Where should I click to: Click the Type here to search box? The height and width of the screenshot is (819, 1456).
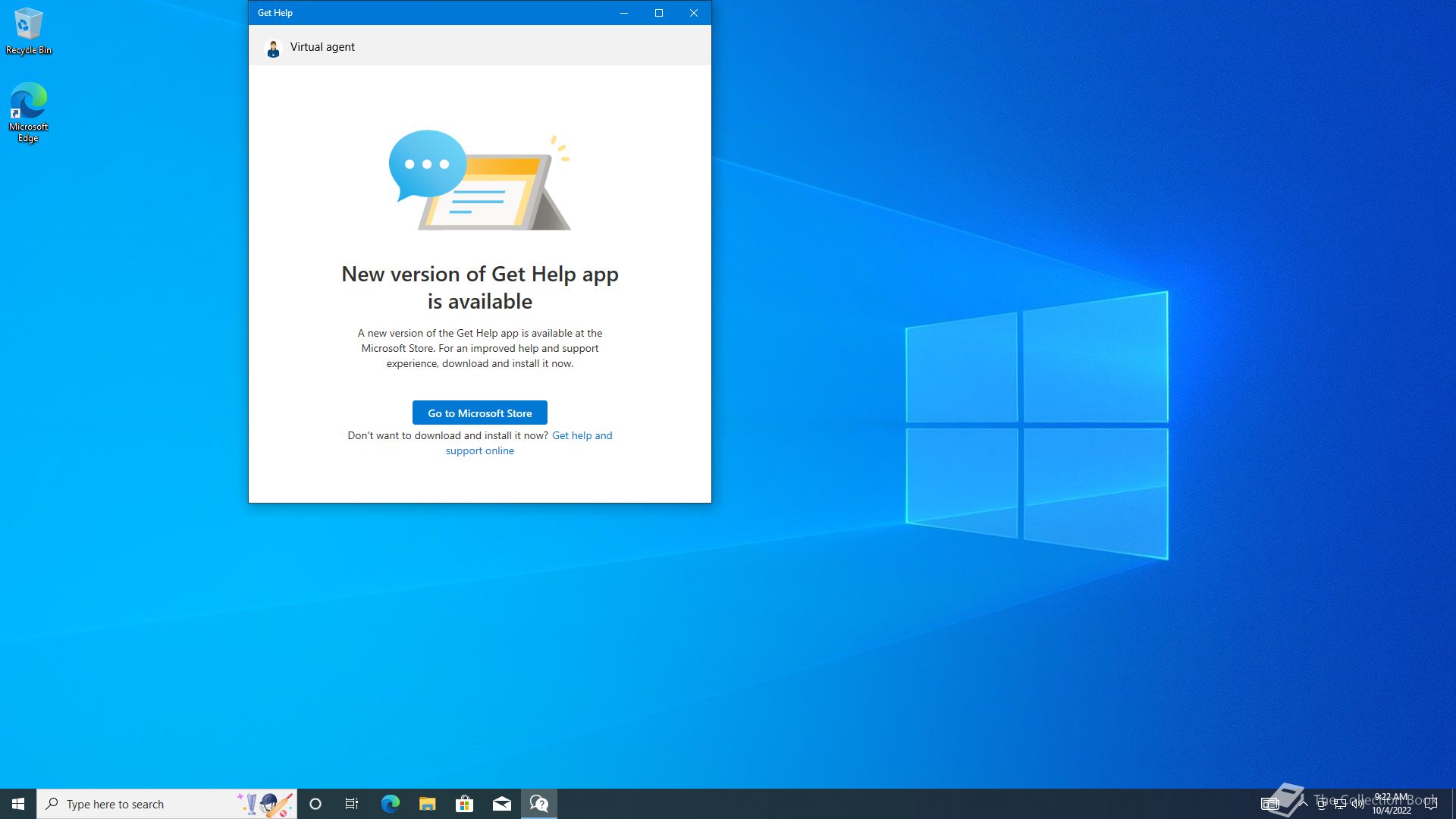pyautogui.click(x=167, y=804)
